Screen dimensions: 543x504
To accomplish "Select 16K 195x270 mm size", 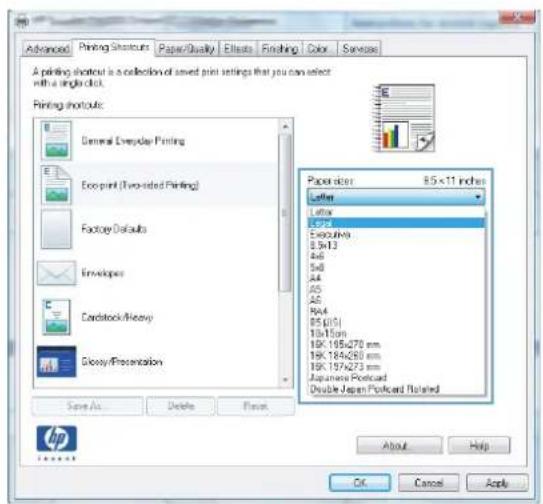I will pos(396,344).
